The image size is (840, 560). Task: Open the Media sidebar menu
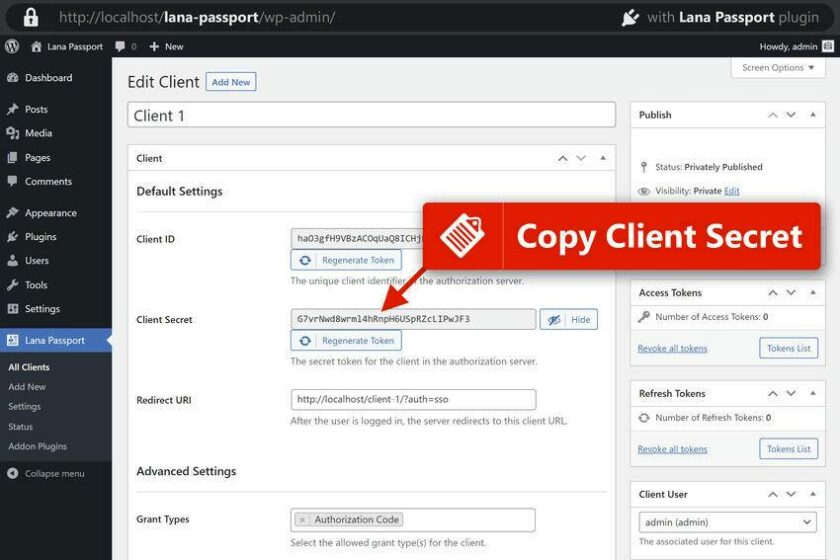click(x=38, y=133)
